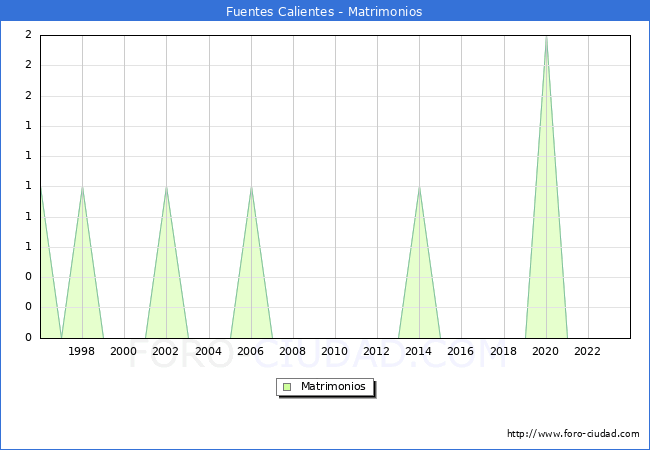Image resolution: width=650 pixels, height=450 pixels.
Task: Click the 1998 peak data point
Action: point(82,187)
